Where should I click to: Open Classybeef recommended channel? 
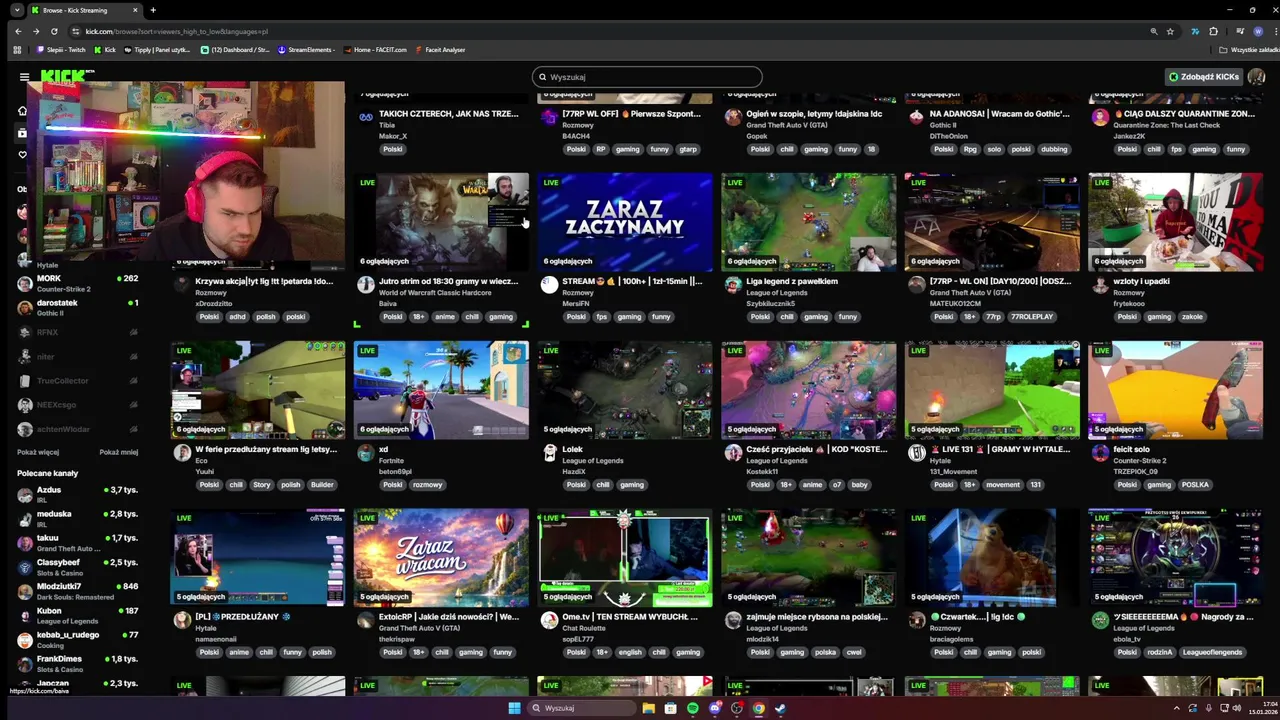coord(78,567)
